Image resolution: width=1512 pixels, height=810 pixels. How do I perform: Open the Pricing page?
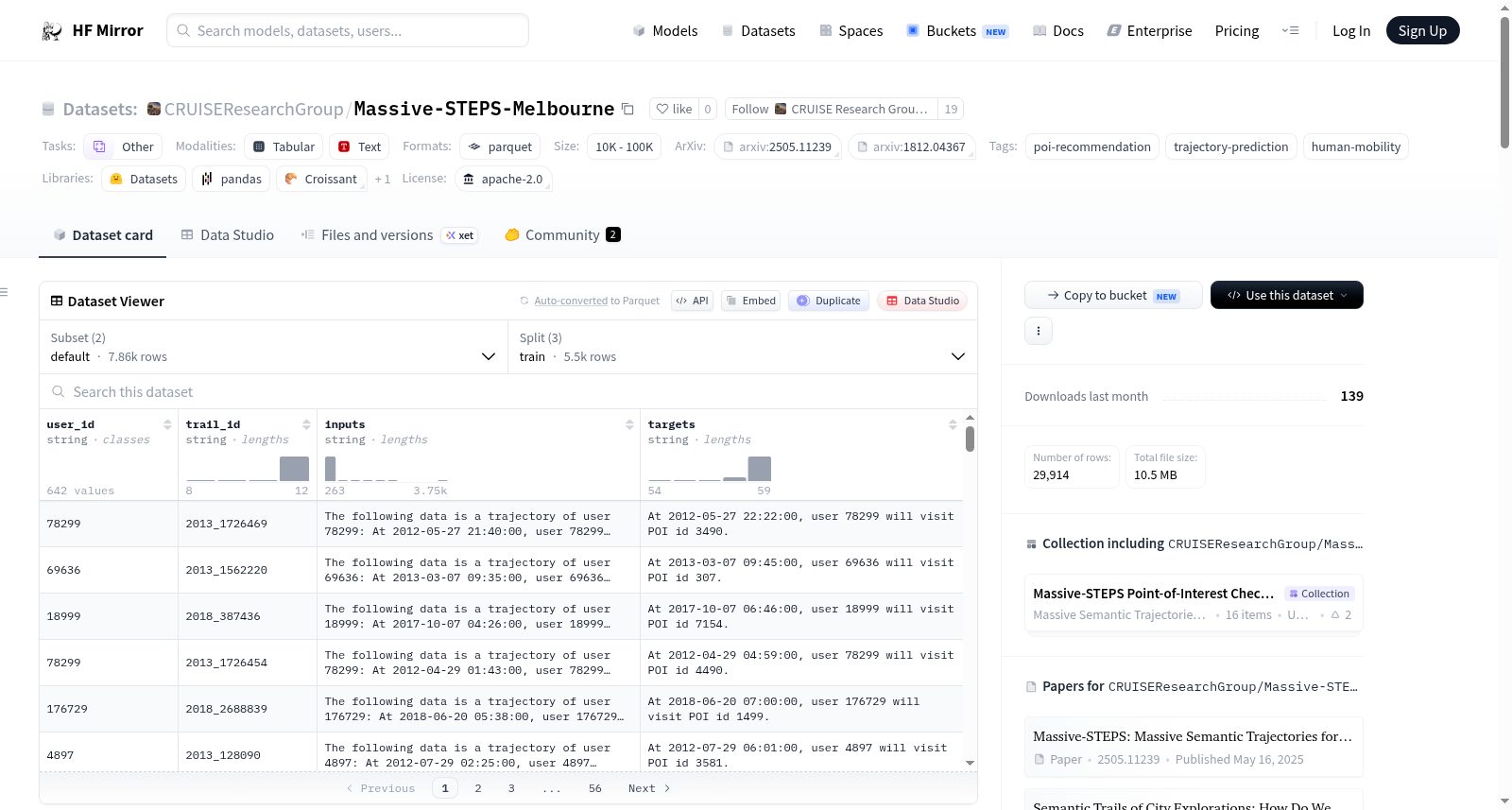click(x=1237, y=30)
